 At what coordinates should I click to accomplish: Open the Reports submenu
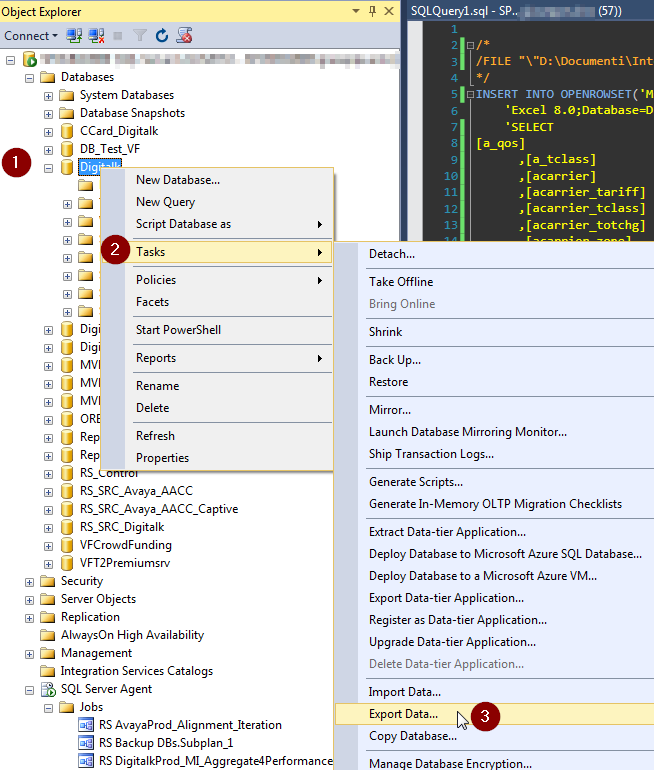click(x=217, y=358)
